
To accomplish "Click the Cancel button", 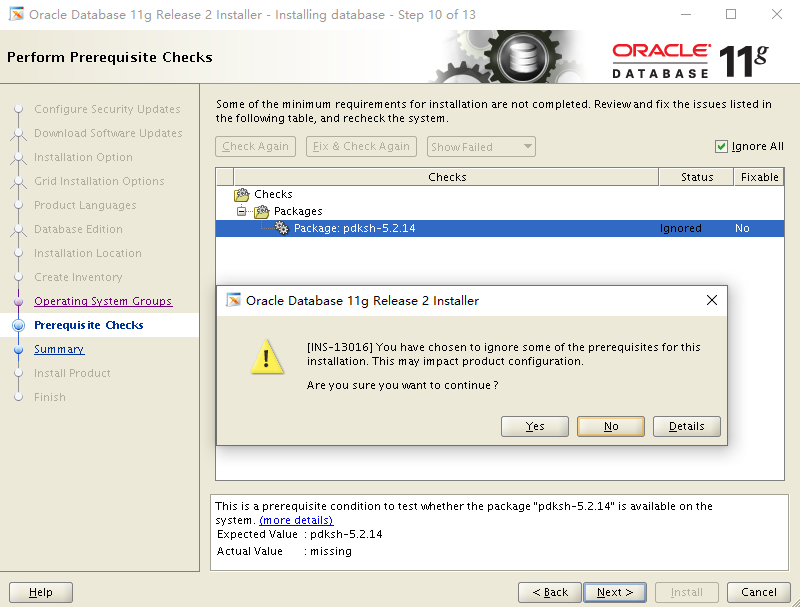I will coord(759,592).
